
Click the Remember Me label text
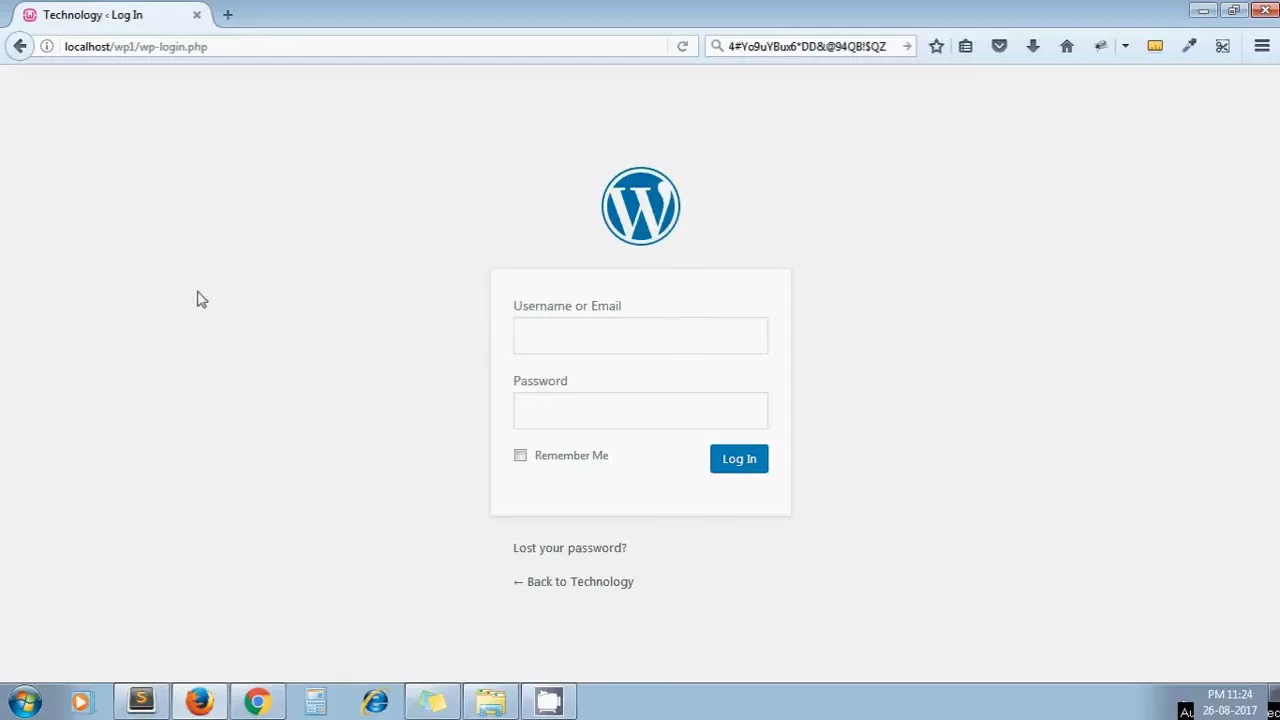coord(571,455)
